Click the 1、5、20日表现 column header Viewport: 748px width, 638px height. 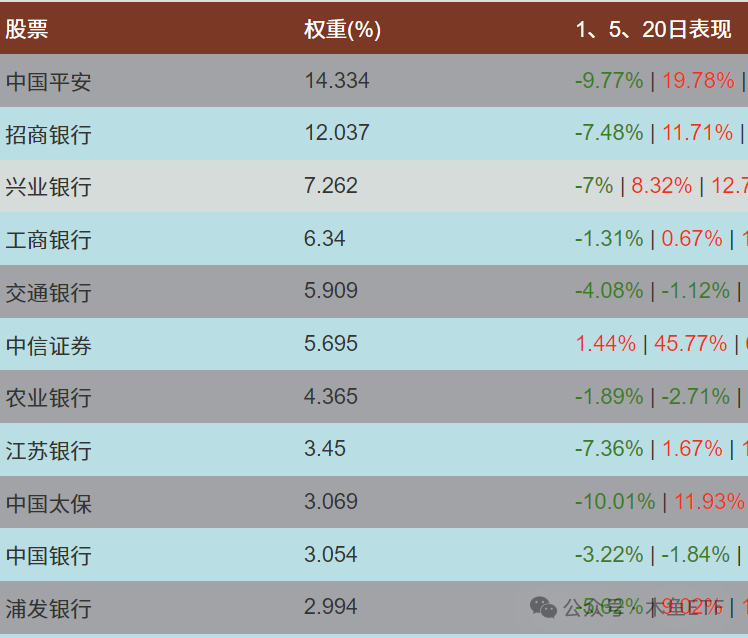click(654, 30)
